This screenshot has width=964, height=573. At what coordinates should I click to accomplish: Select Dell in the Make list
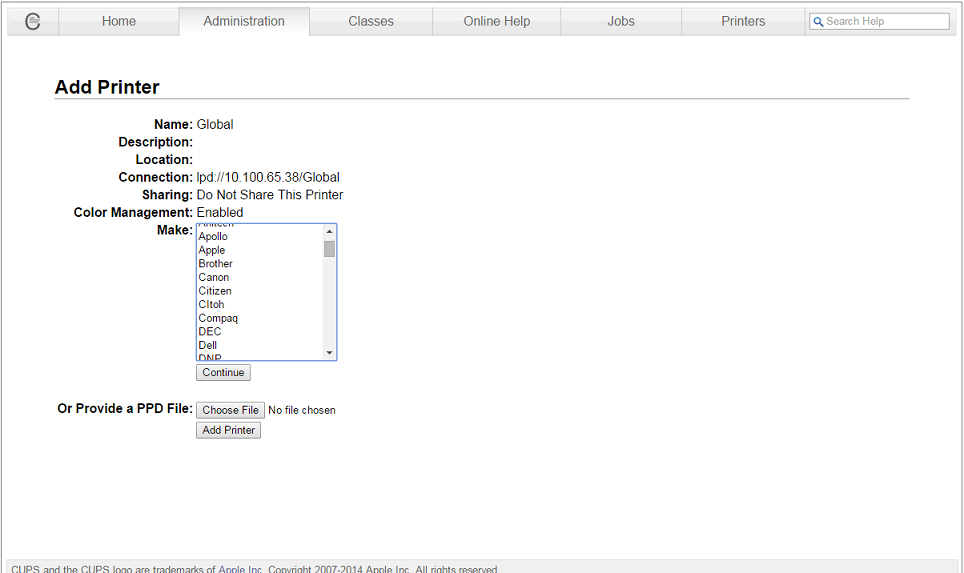click(x=260, y=346)
